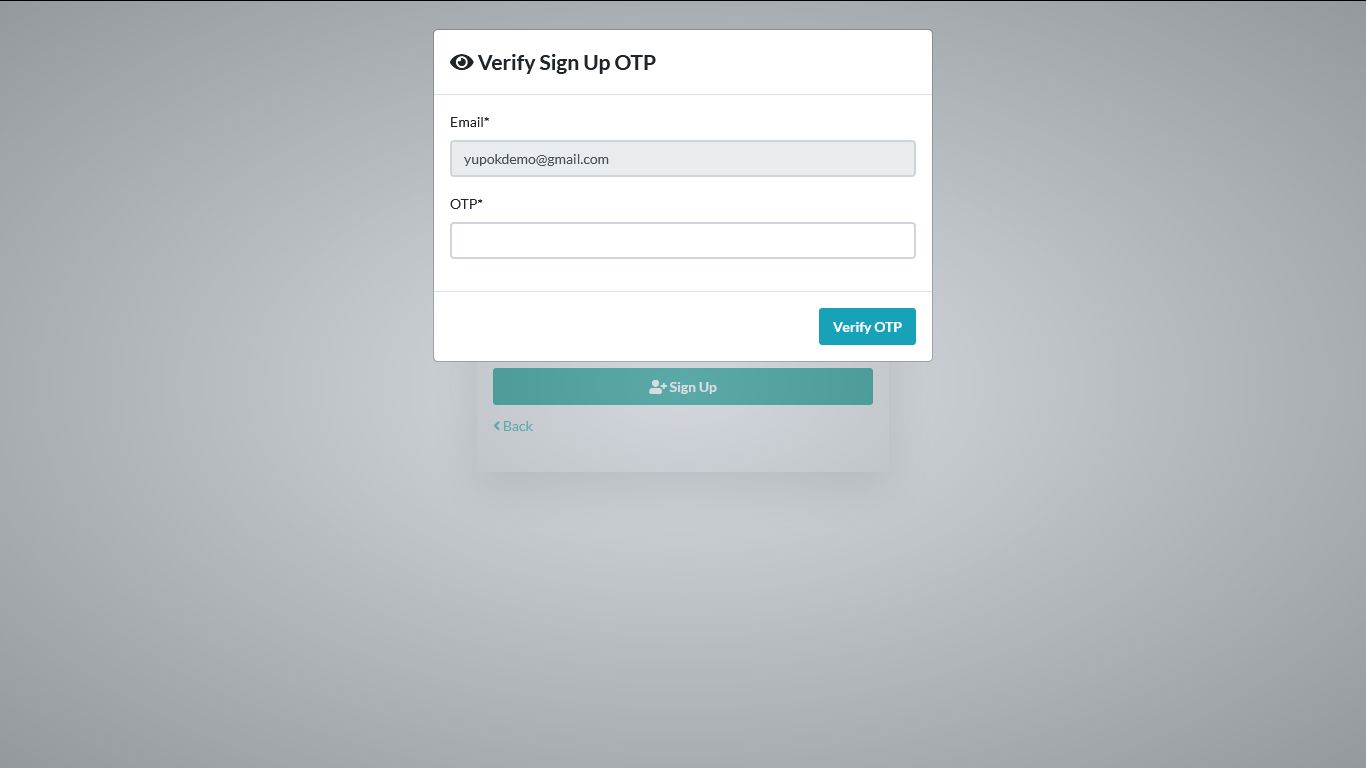Click the Email field label

pos(466,122)
